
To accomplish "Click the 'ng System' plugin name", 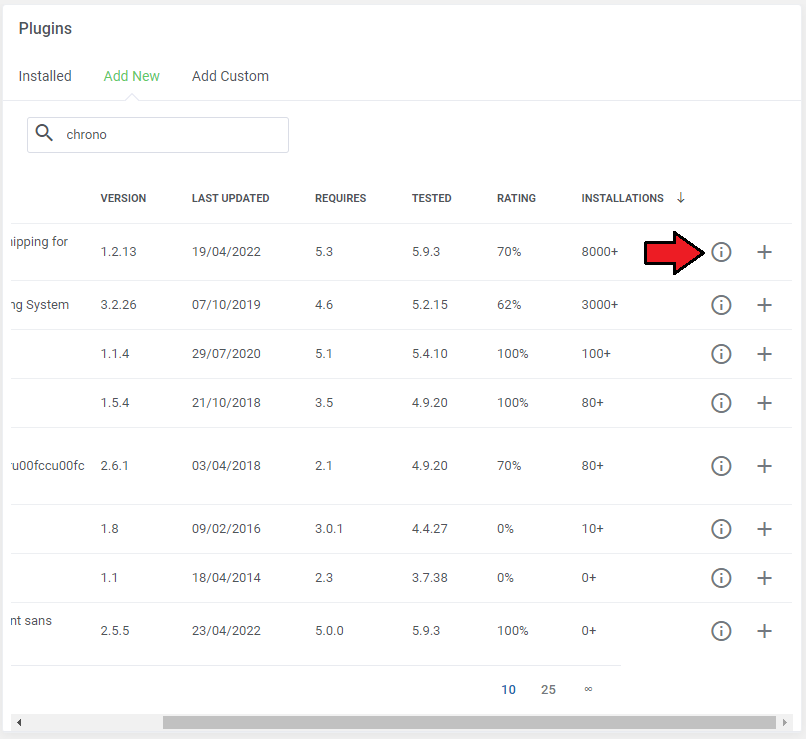I will tap(40, 305).
